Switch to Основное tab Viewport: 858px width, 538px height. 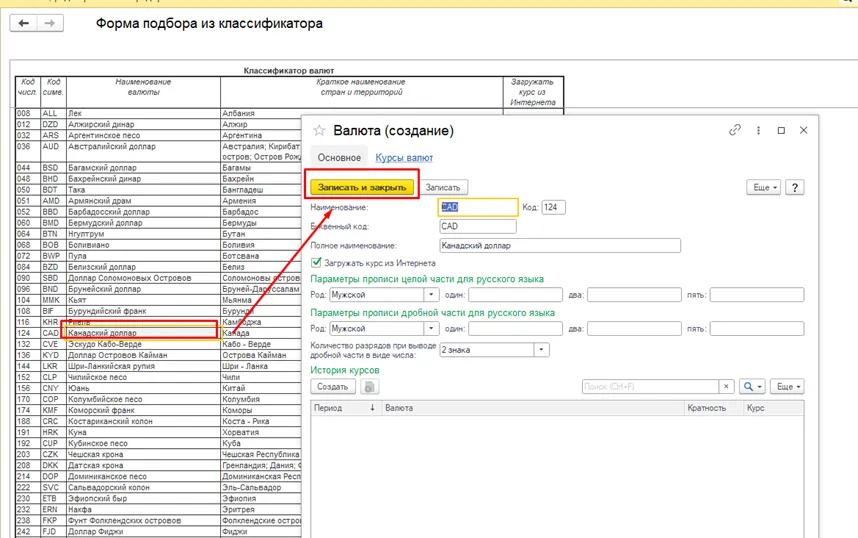click(339, 158)
